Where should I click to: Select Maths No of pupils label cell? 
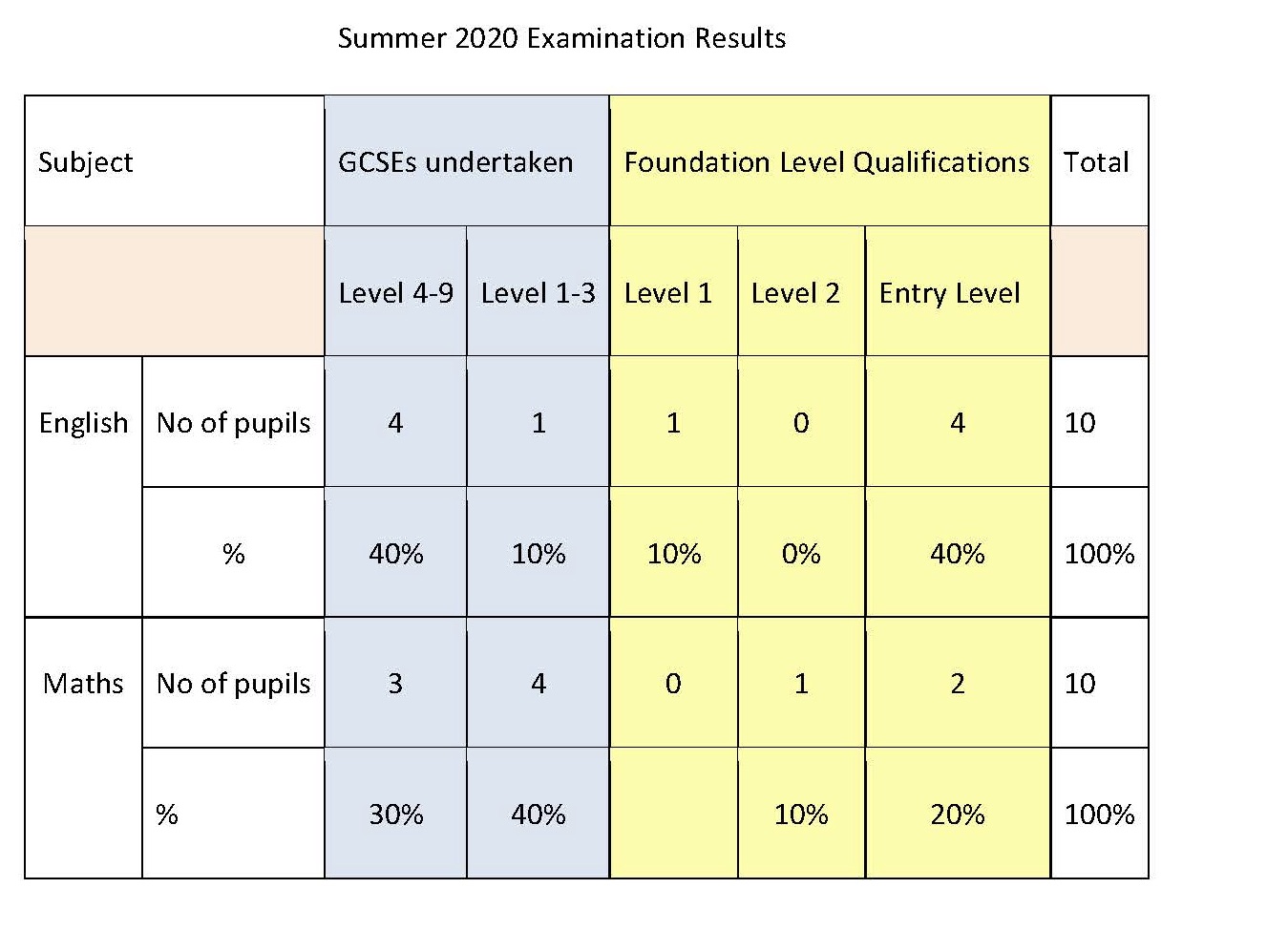tap(233, 683)
